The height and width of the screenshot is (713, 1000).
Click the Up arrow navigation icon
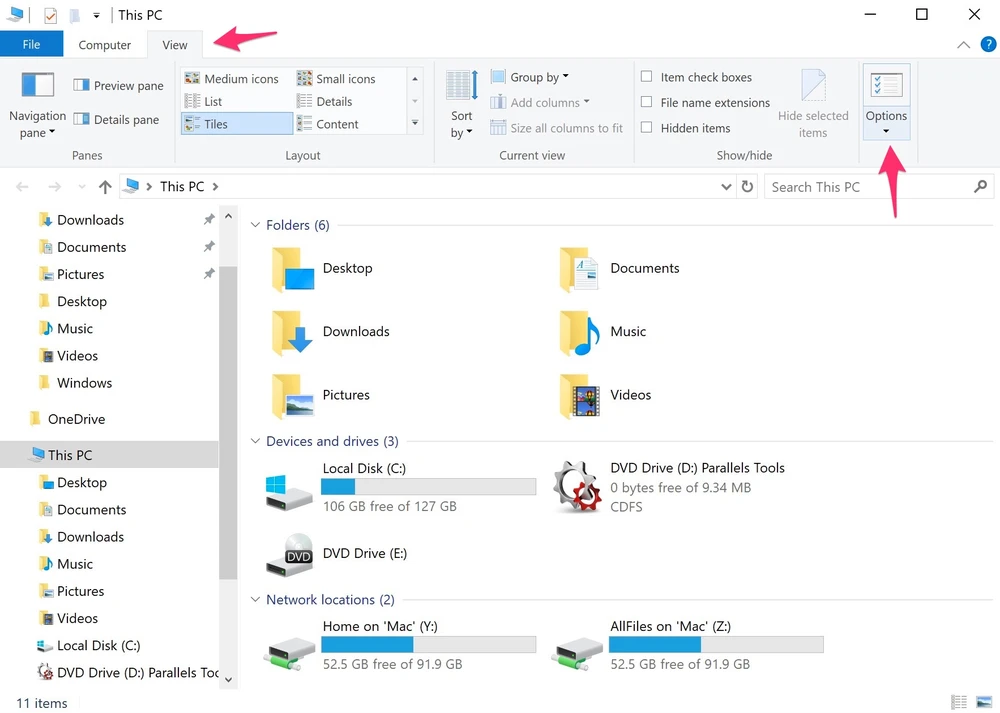click(x=105, y=187)
